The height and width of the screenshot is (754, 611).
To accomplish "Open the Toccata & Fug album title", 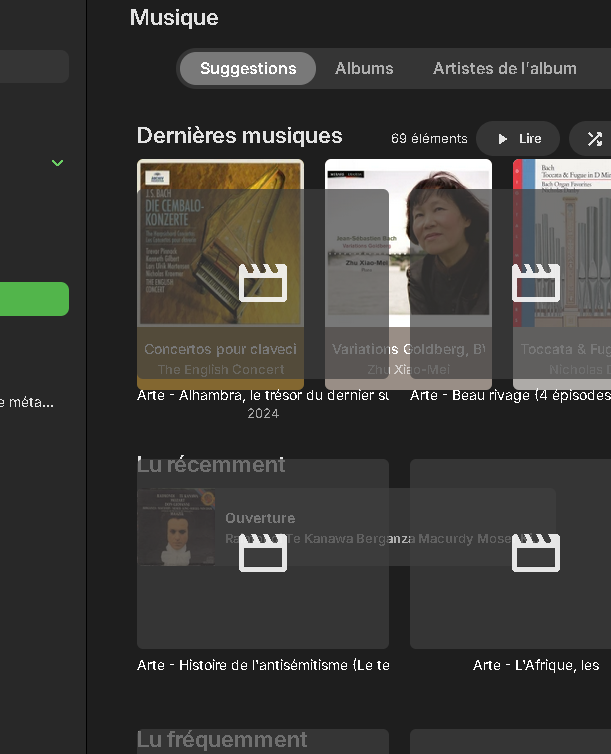I will point(565,349).
